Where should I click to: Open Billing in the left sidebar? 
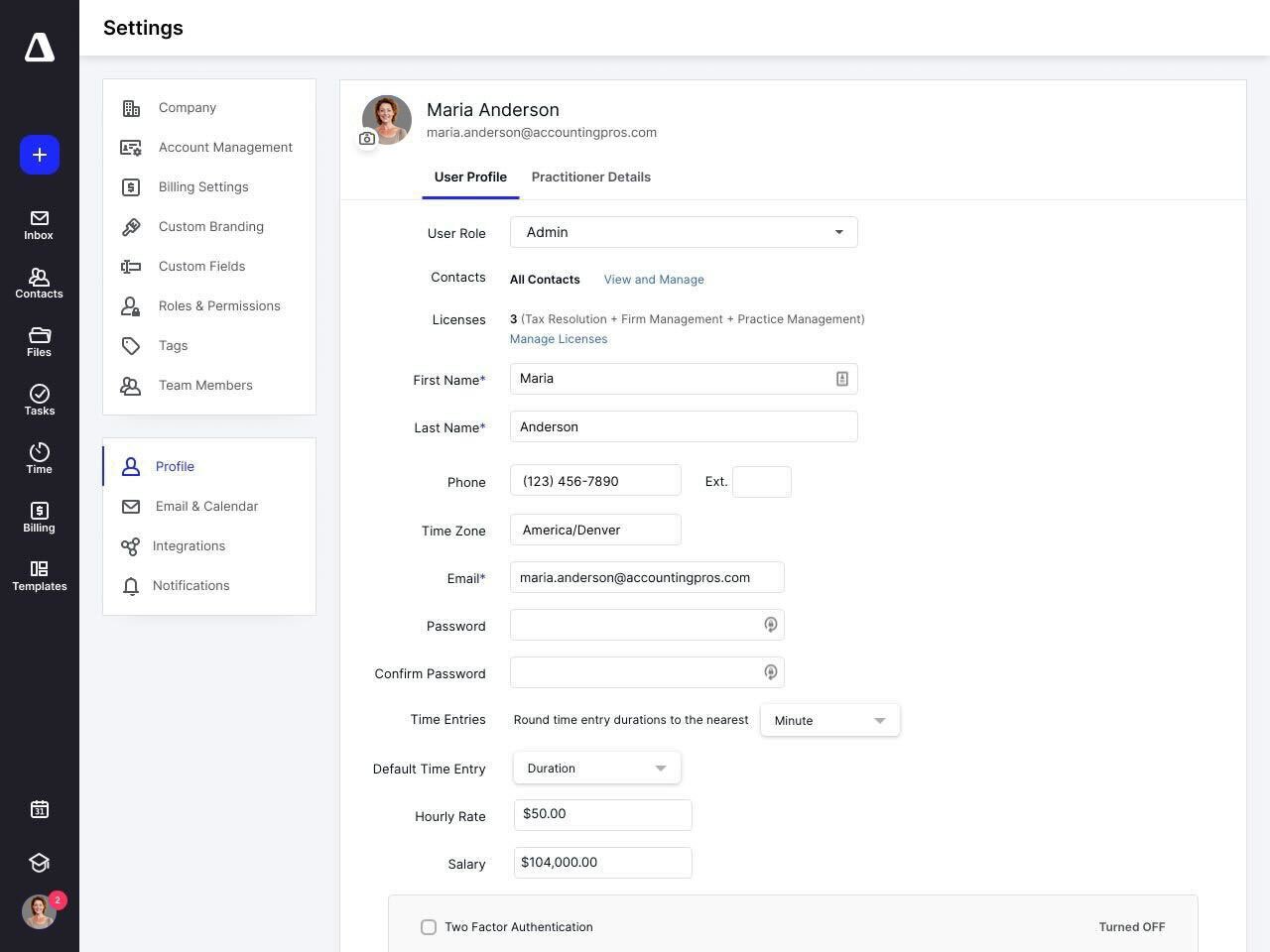click(40, 517)
